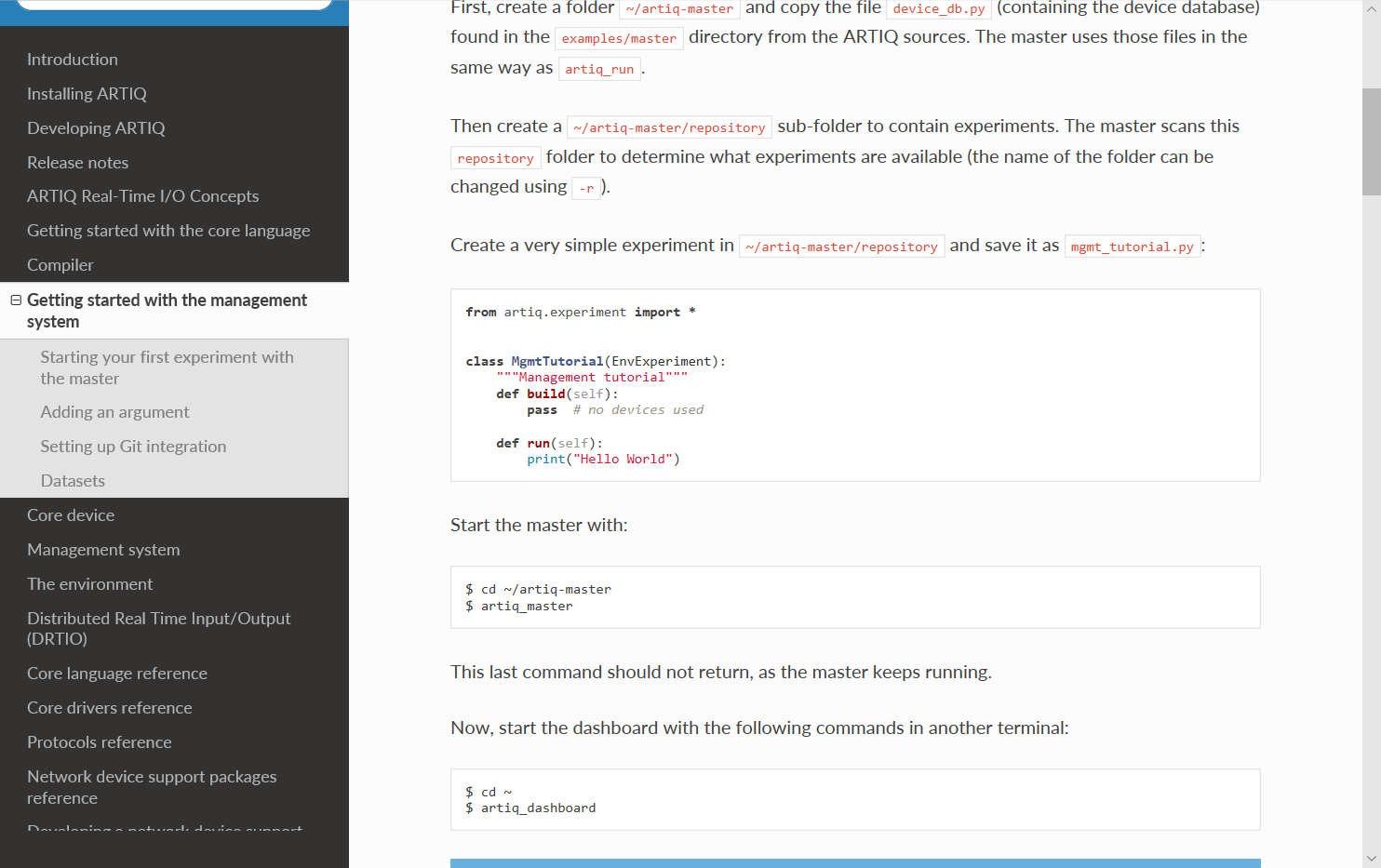Open the Compiler documentation page

click(60, 264)
